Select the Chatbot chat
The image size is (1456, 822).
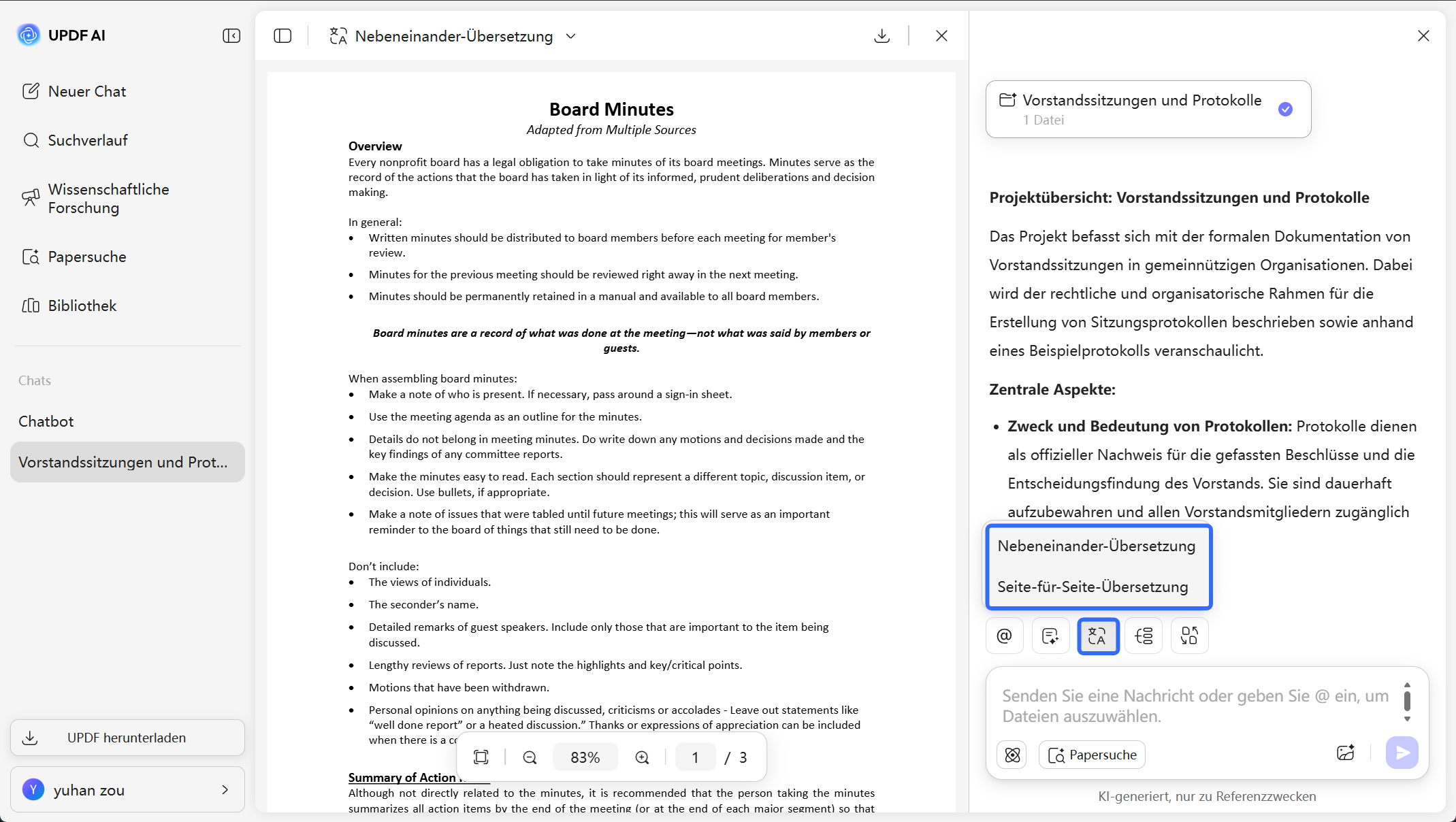[46, 421]
